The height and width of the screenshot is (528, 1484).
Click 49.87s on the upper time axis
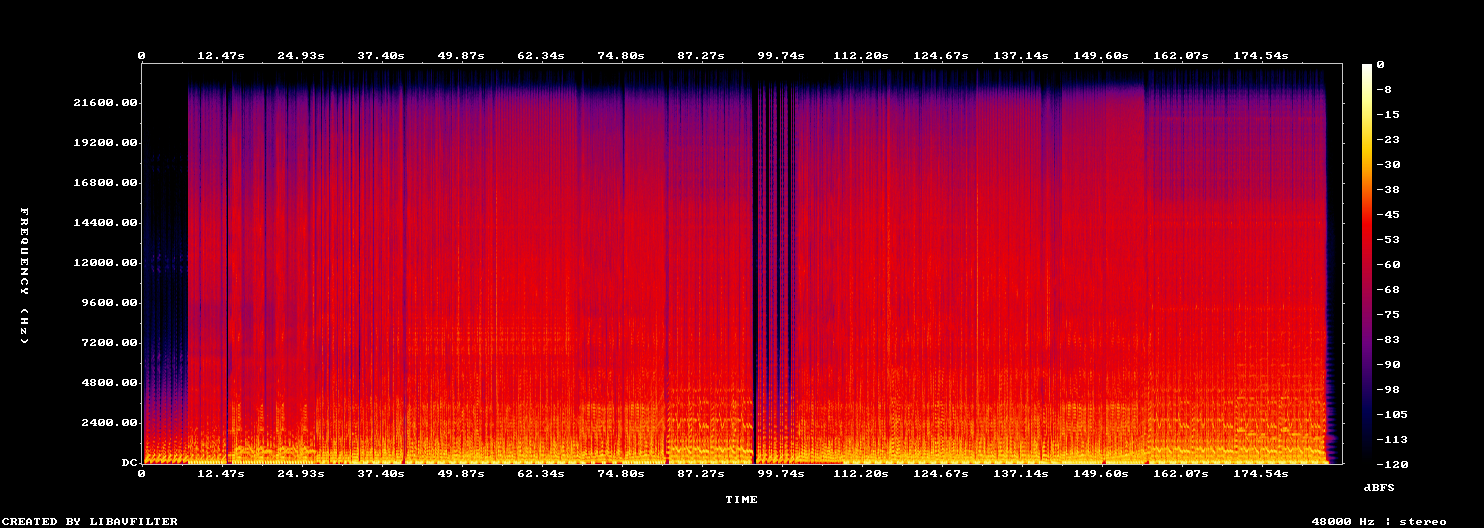point(461,56)
